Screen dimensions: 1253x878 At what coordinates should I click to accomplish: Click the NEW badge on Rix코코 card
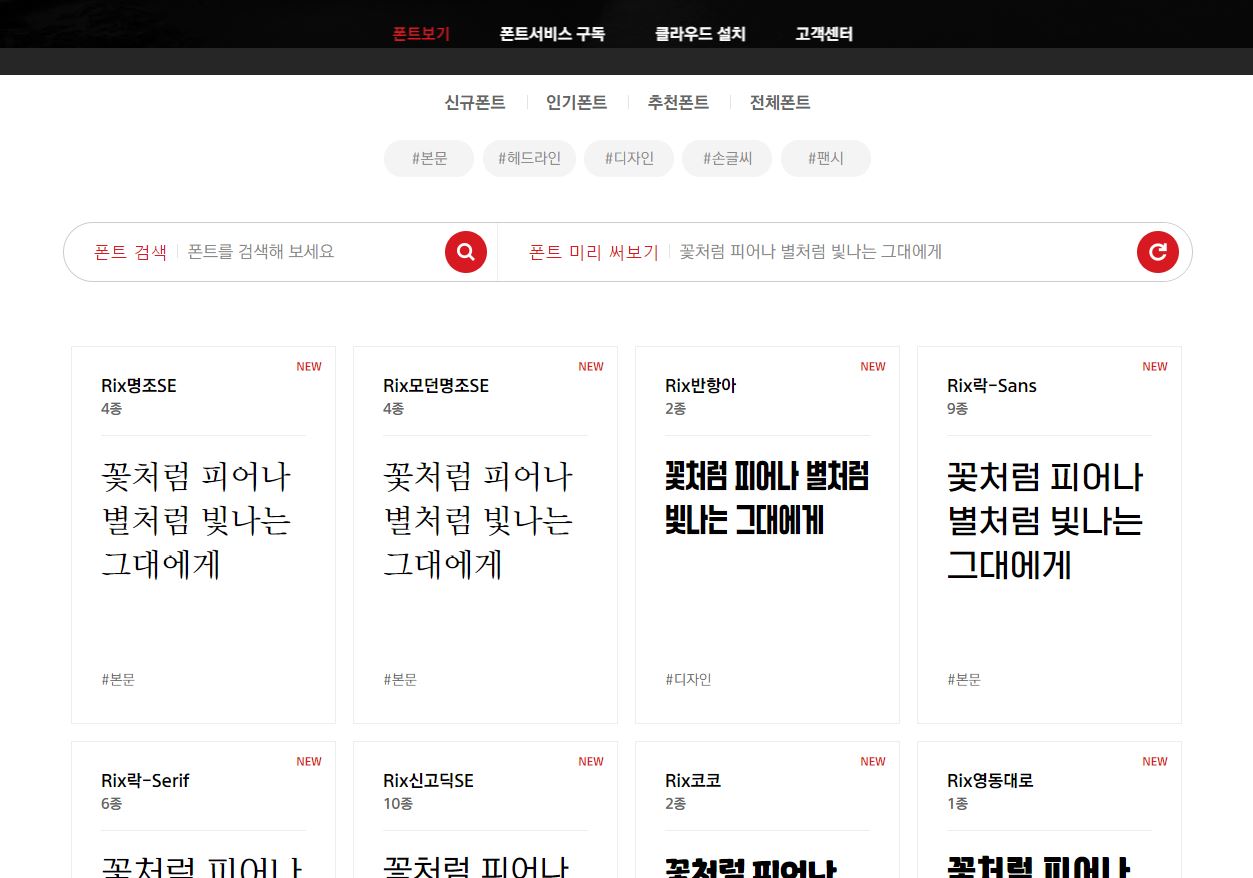pos(873,762)
